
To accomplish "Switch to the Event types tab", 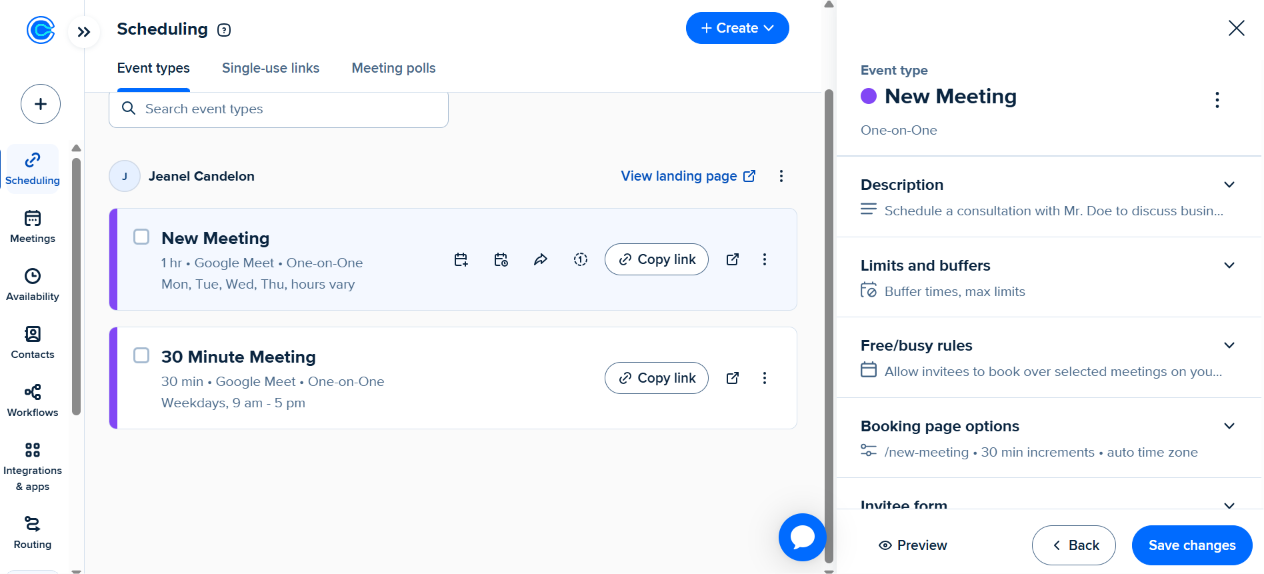I will pos(153,68).
